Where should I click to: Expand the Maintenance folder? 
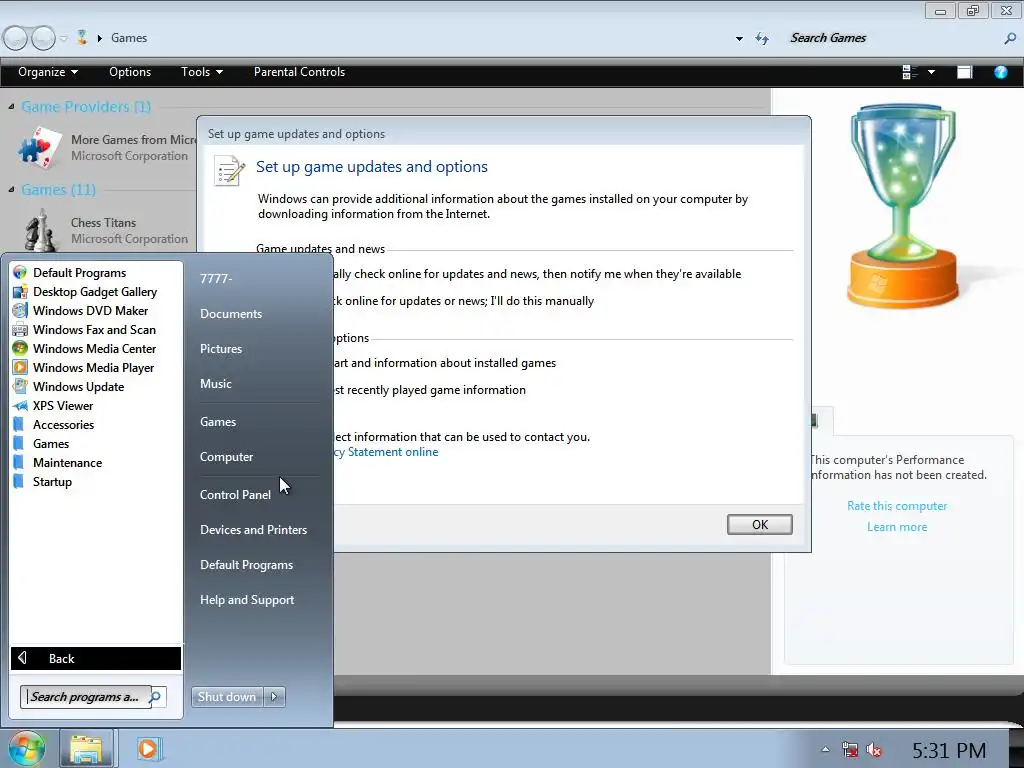67,462
